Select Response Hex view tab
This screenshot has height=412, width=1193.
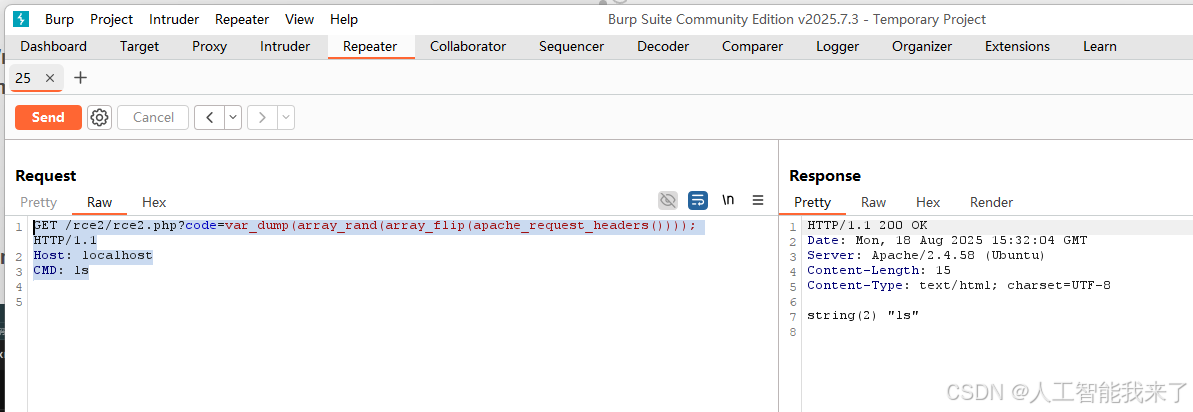[928, 202]
